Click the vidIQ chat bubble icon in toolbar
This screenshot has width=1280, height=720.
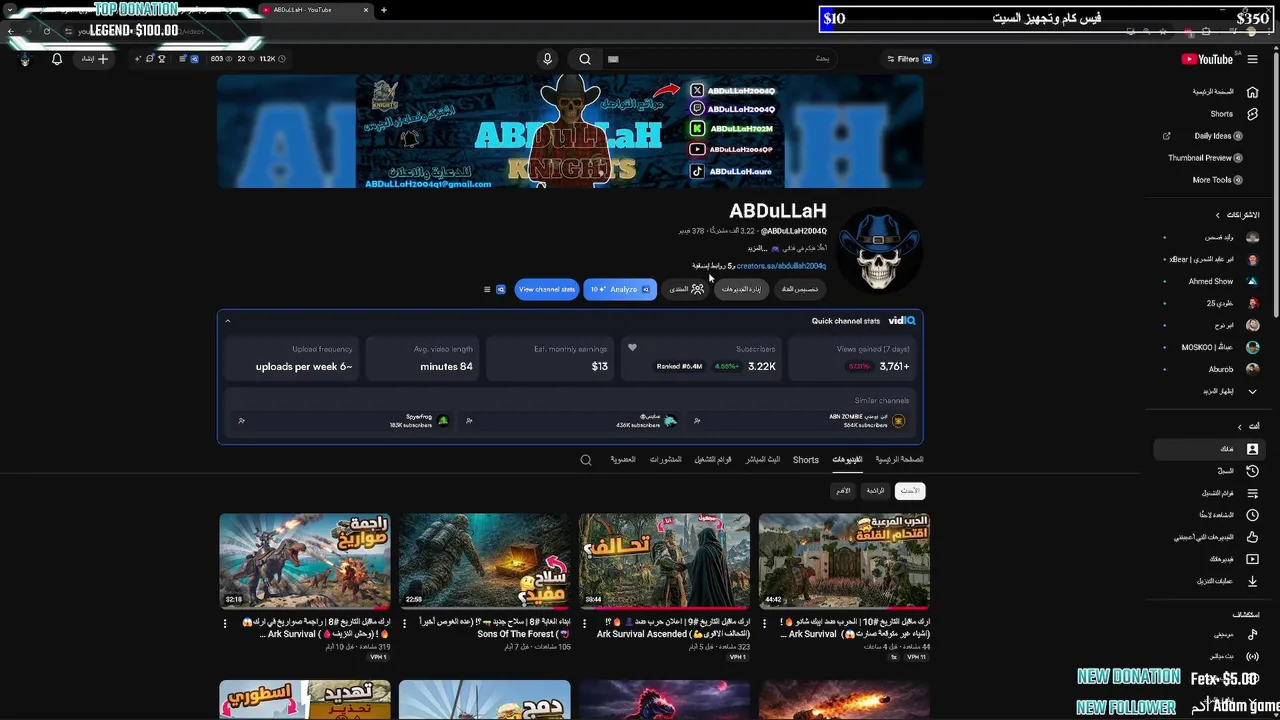(x=149, y=59)
